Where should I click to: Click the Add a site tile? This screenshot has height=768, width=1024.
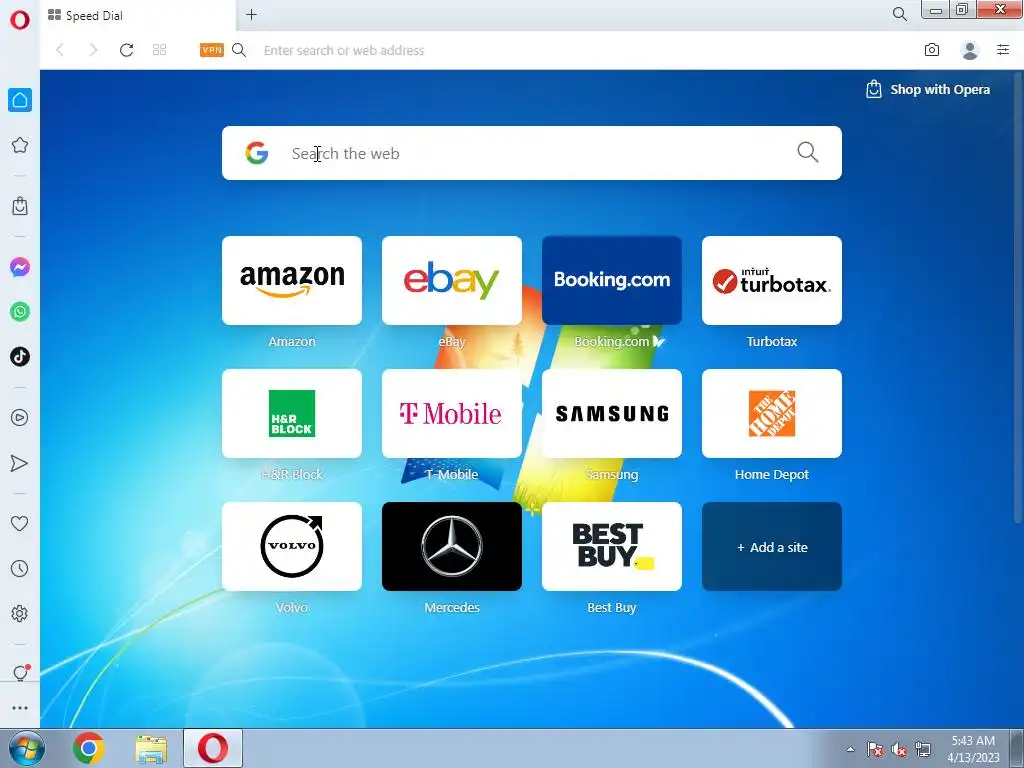tap(772, 547)
